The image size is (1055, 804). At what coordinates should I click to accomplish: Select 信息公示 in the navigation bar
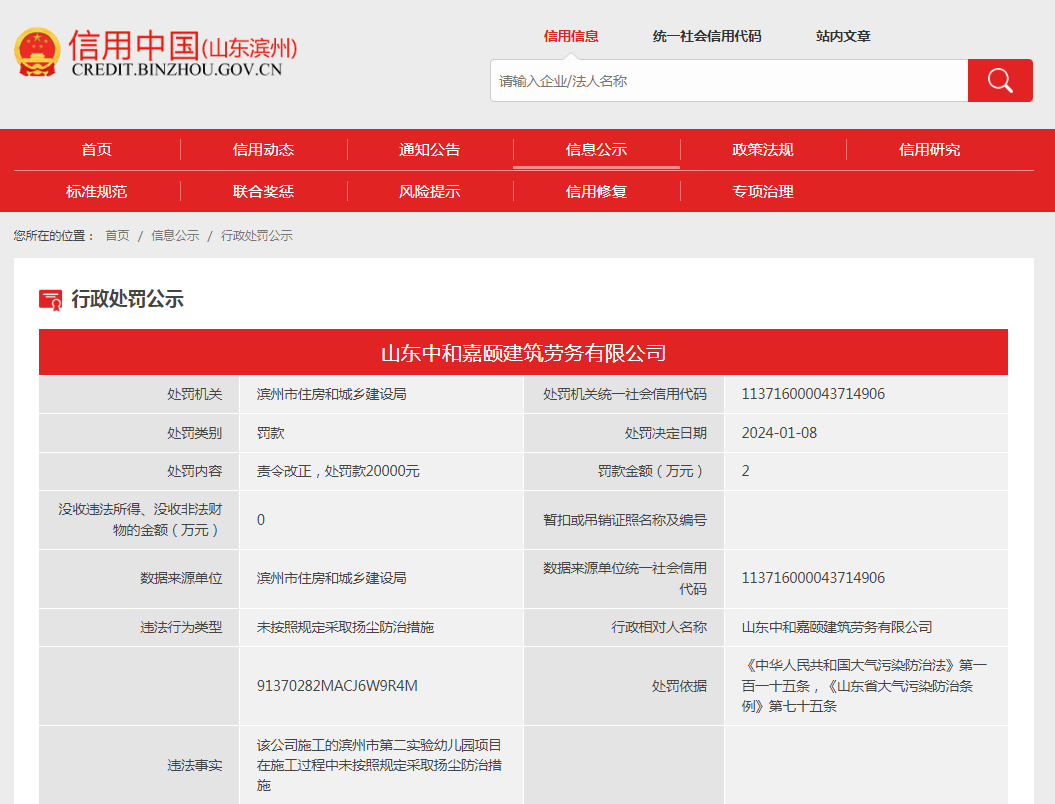coord(596,149)
